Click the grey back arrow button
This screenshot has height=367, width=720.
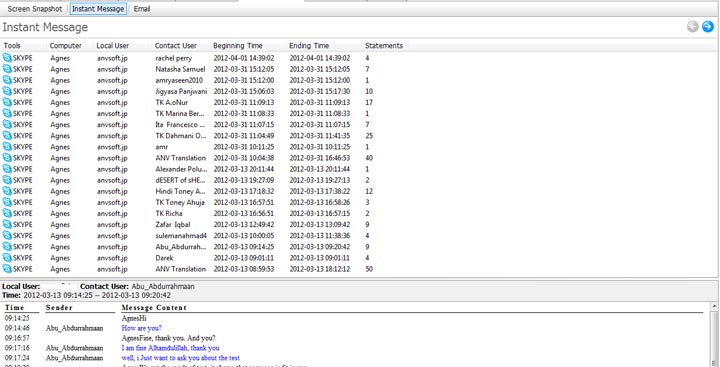692,27
